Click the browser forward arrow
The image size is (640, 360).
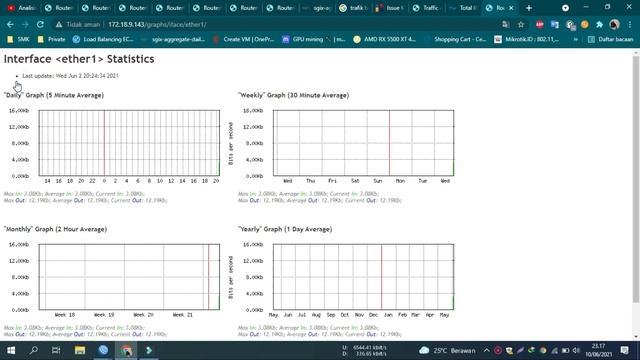[25, 24]
